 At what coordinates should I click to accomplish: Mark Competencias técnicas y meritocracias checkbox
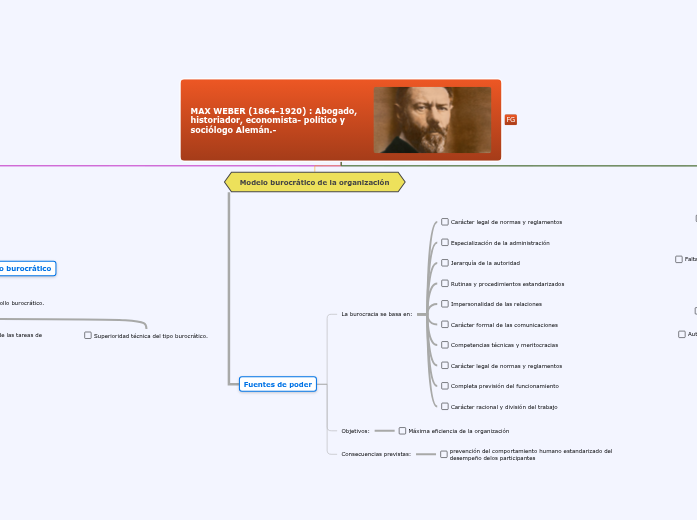pyautogui.click(x=445, y=345)
